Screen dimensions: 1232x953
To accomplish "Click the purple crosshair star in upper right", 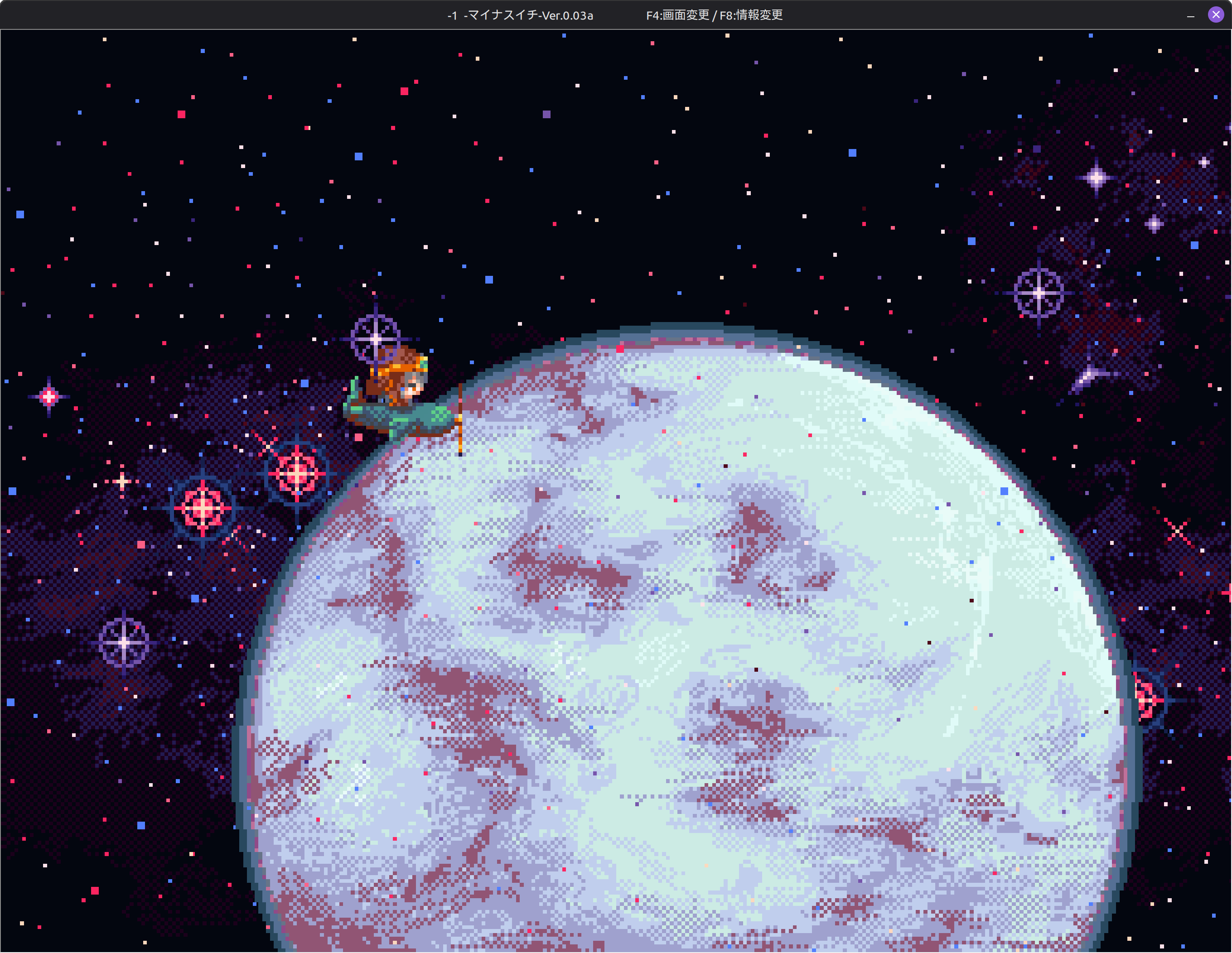I will [1039, 293].
